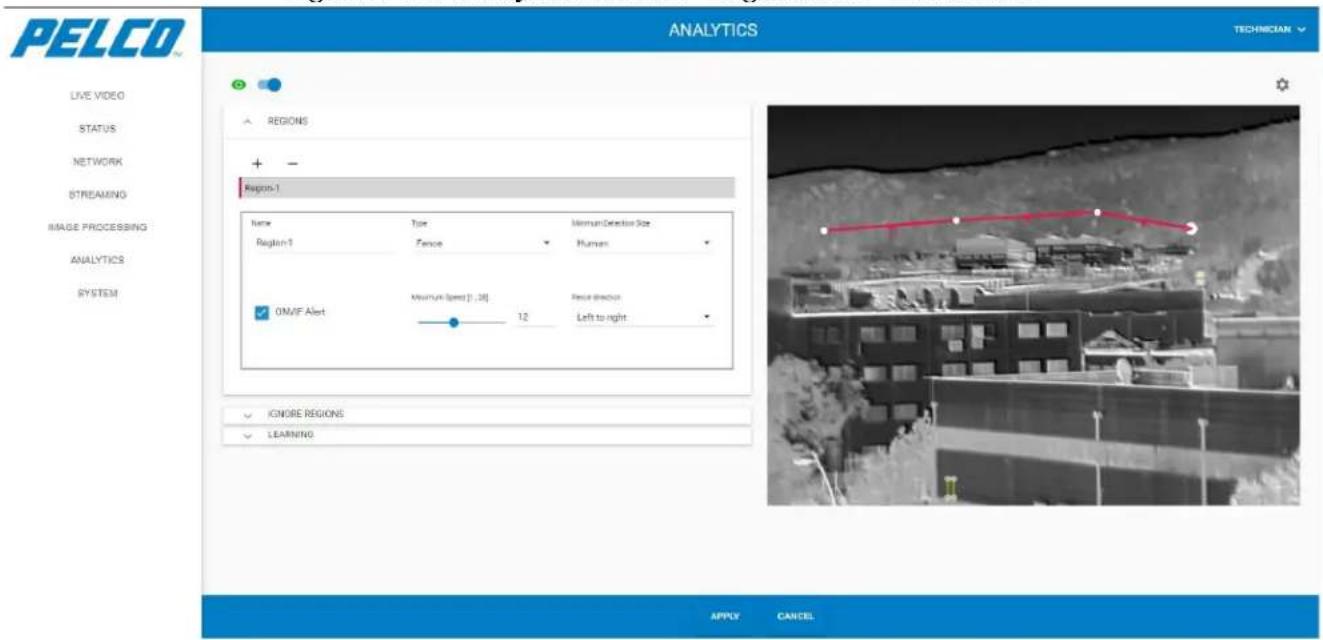Click the ANALYTICS page title
This screenshot has height=640, width=1323.
coord(713,30)
